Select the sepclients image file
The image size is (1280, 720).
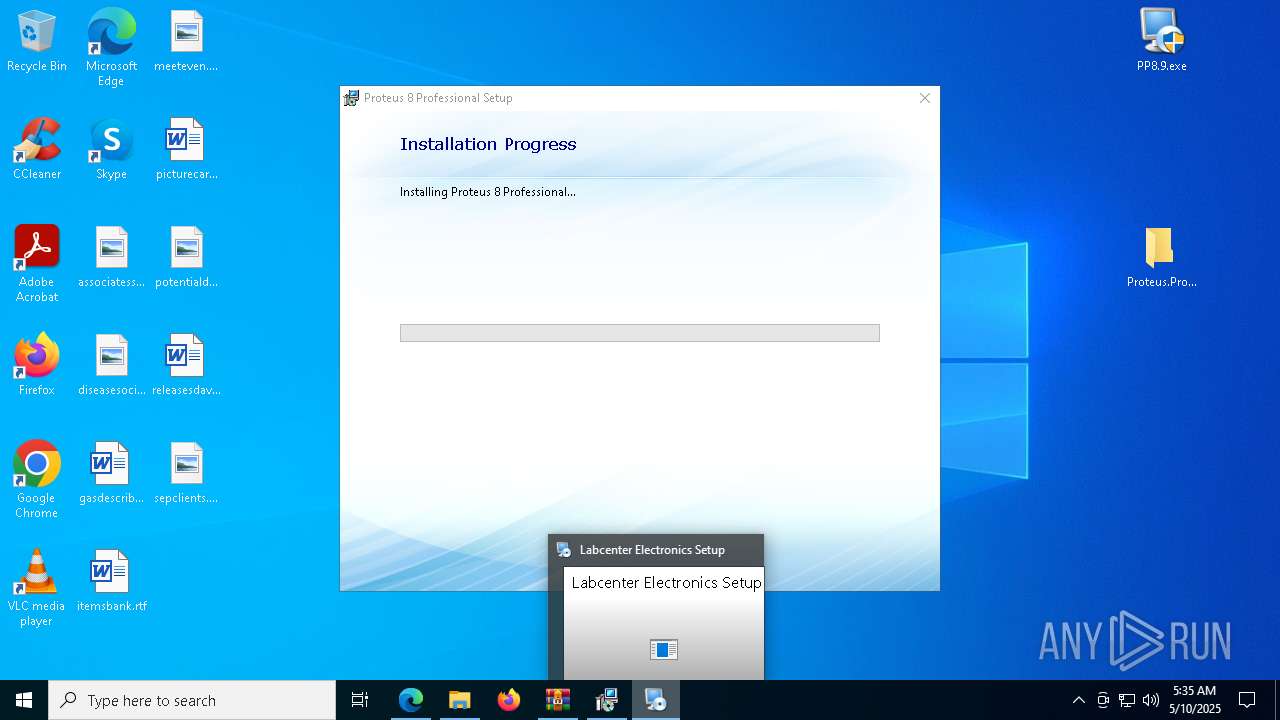click(x=186, y=473)
